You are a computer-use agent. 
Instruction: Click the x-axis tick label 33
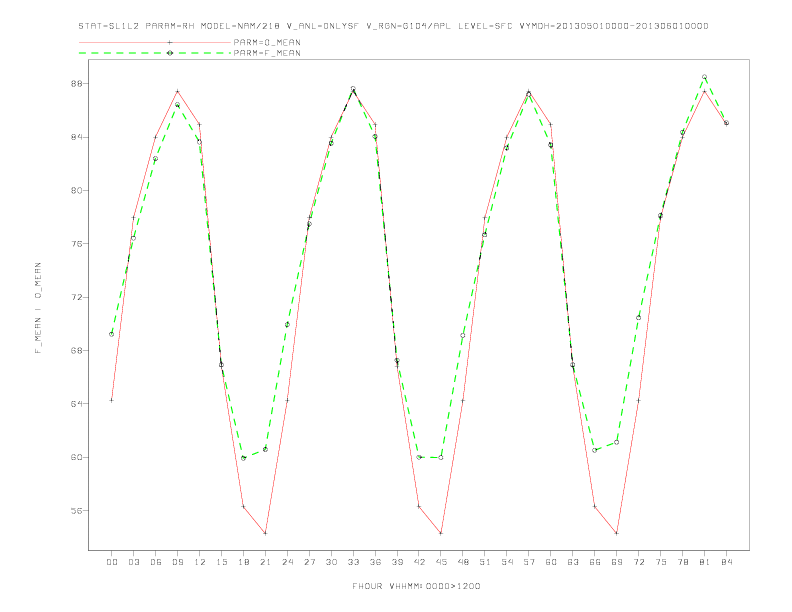353,562
